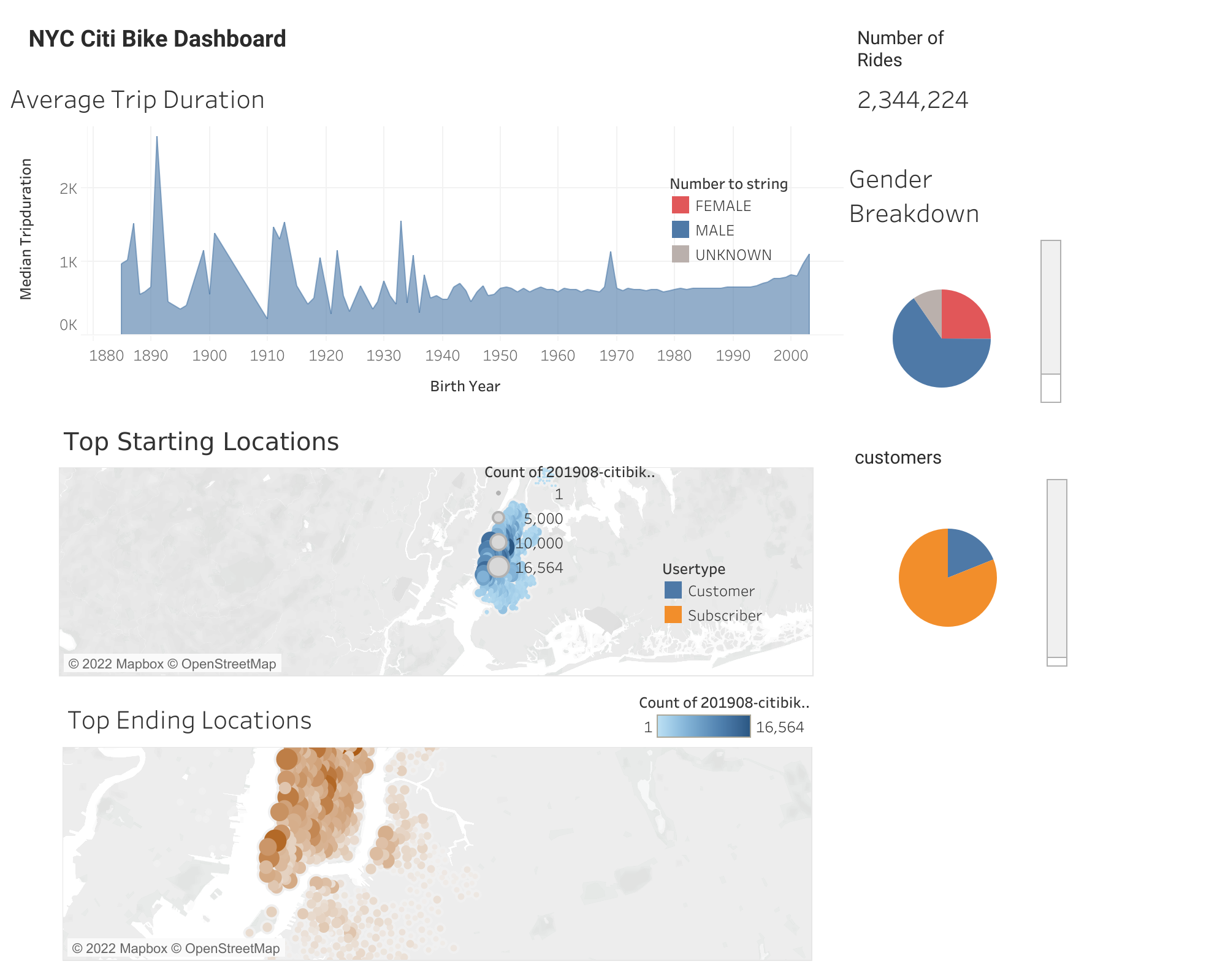This screenshot has height=980, width=1225.
Task: Click the 10,000 size legend circle
Action: click(499, 543)
